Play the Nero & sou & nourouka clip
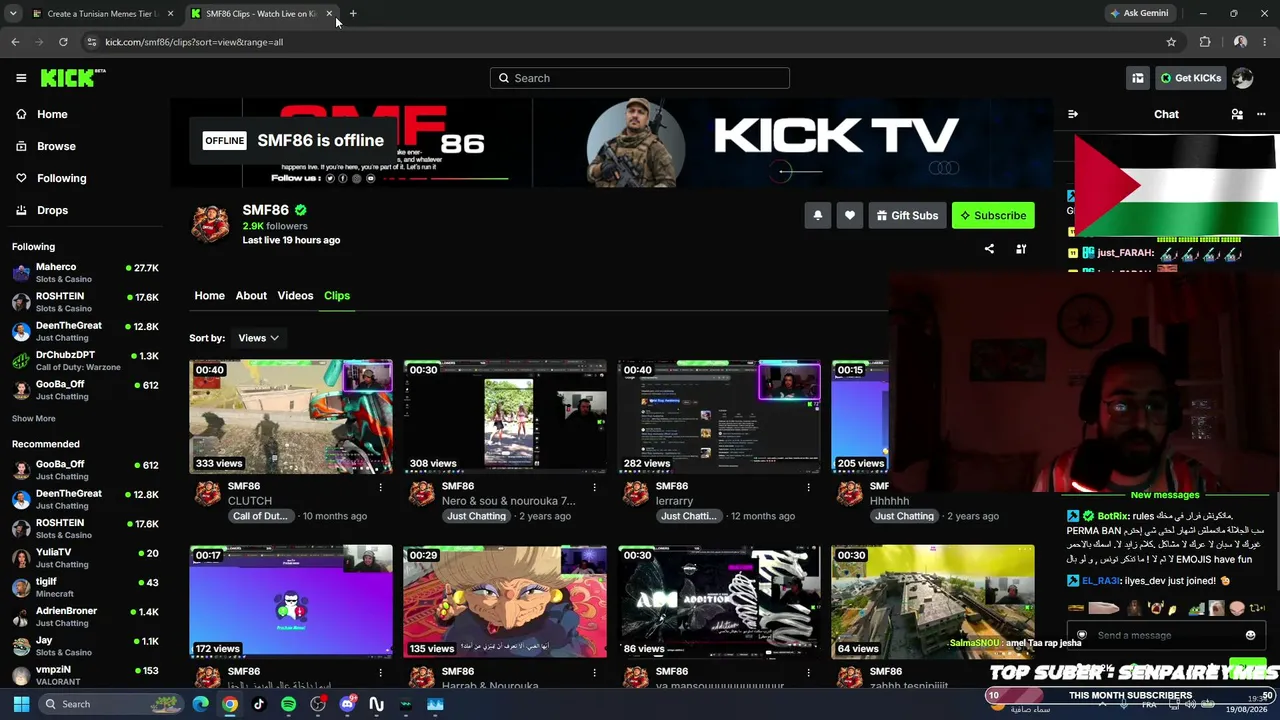1280x720 pixels. (505, 416)
